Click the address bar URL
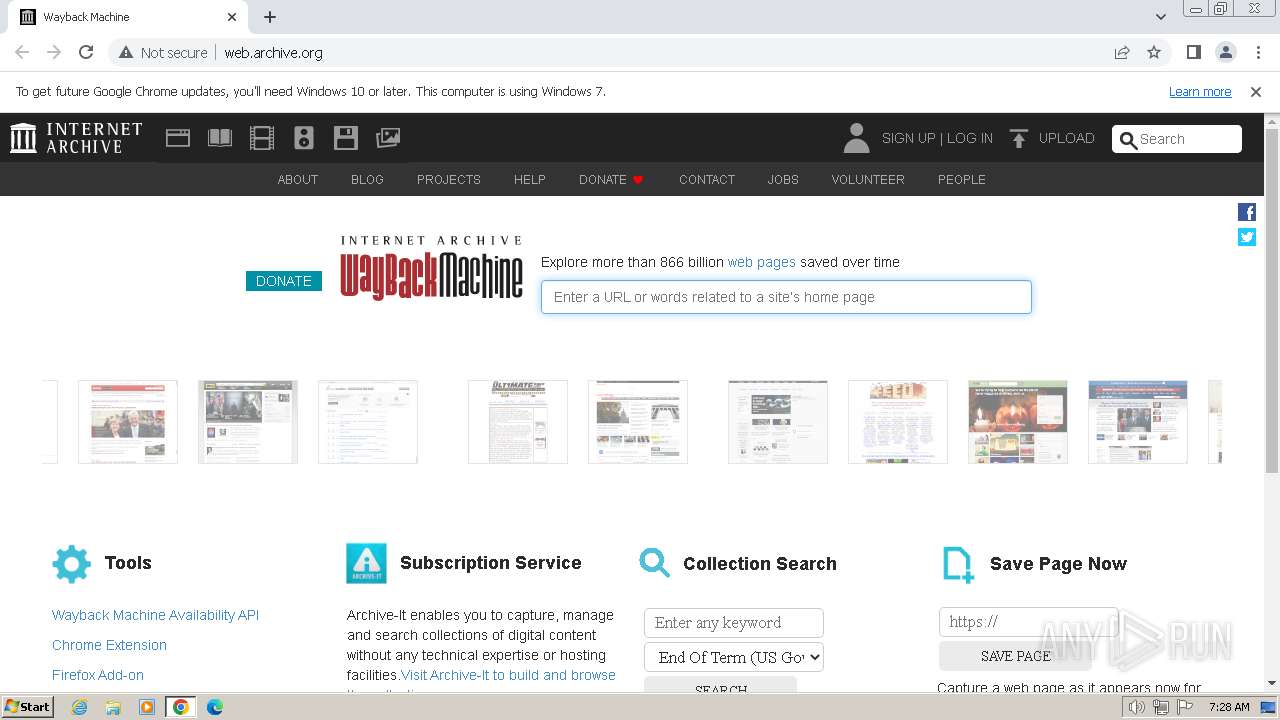Viewport: 1280px width, 720px height. pyautogui.click(x=273, y=52)
